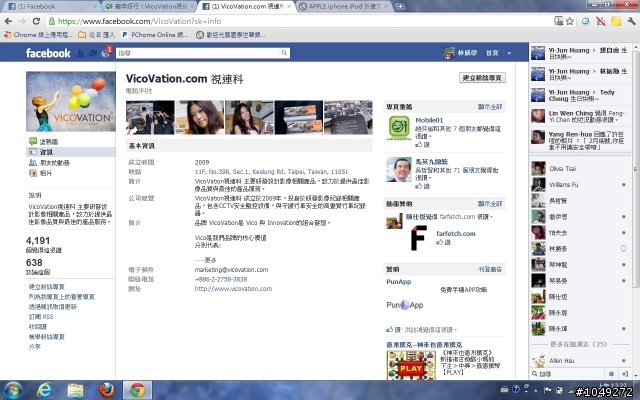This screenshot has width=640, height=400.
Task: Open the PunApp ad link
Action: click(398, 282)
